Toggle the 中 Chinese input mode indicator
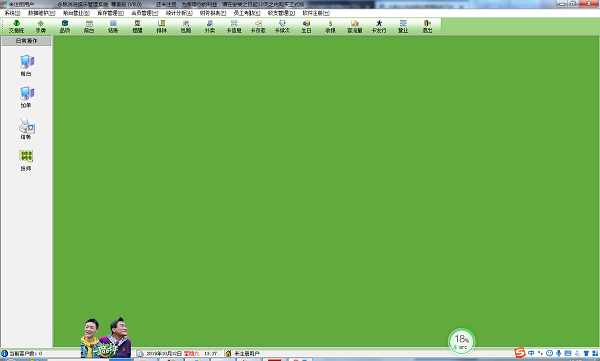600x361 pixels. 531,353
